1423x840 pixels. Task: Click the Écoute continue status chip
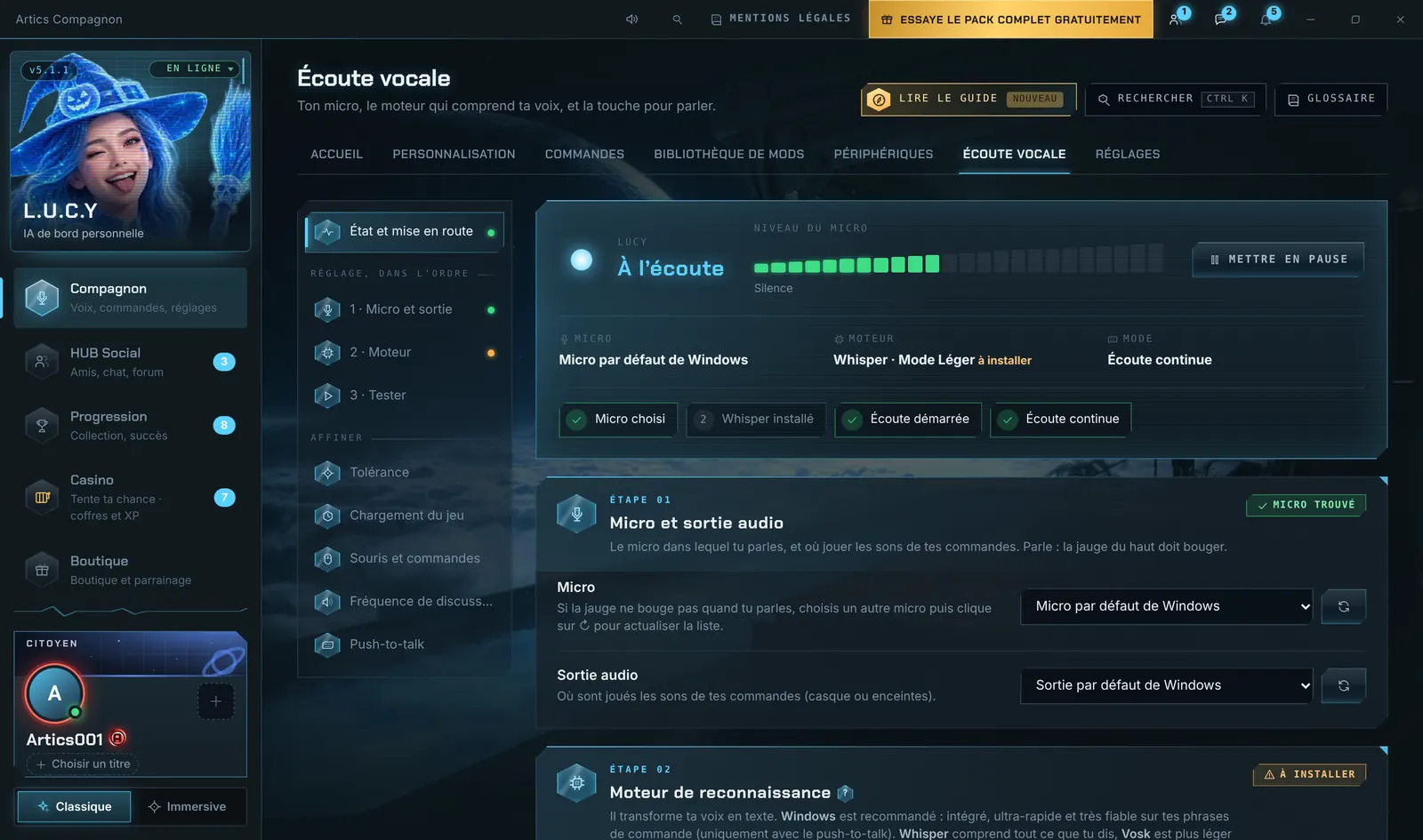coord(1060,420)
